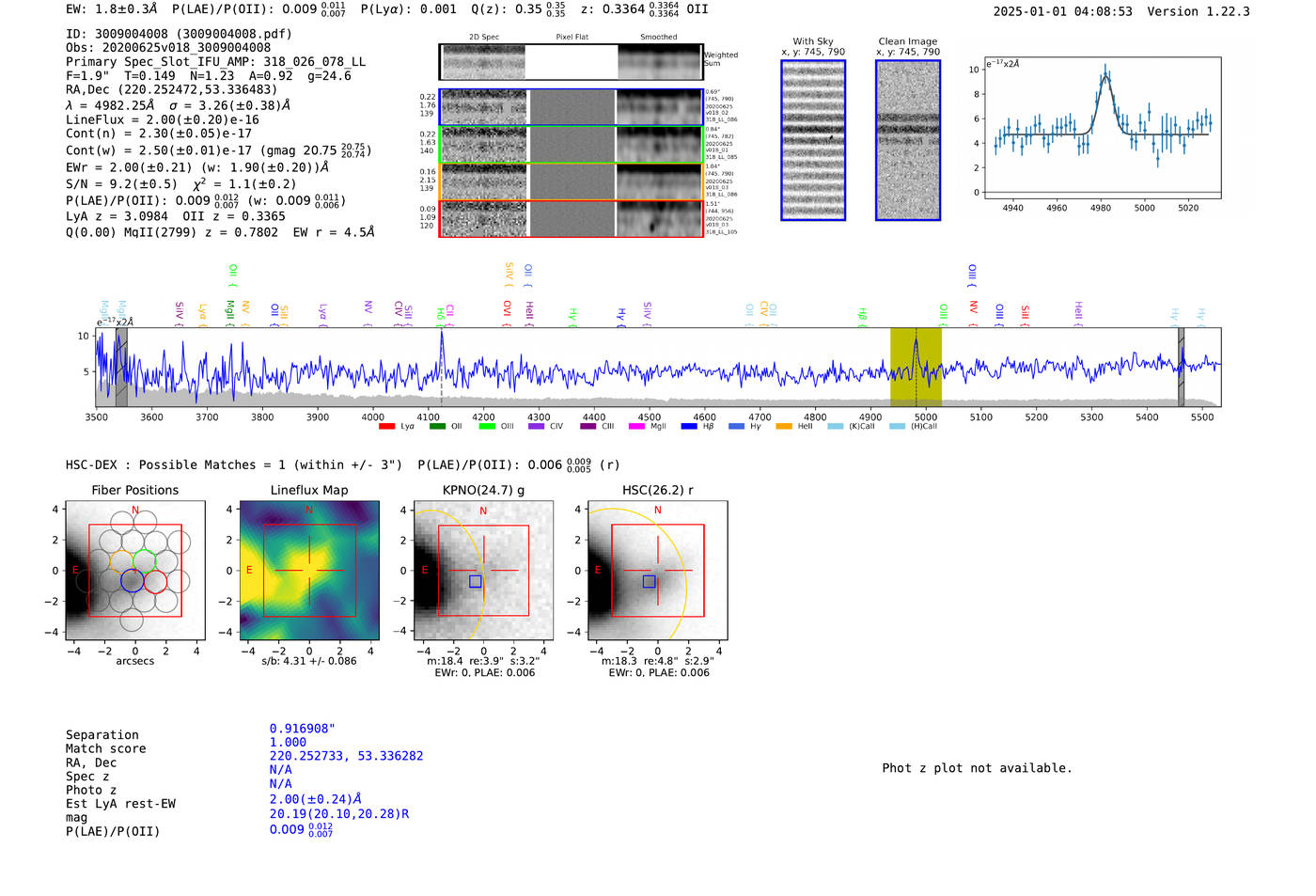Click 'Phot z plot not available.' text
This screenshot has width=1316, height=896.
click(x=977, y=768)
